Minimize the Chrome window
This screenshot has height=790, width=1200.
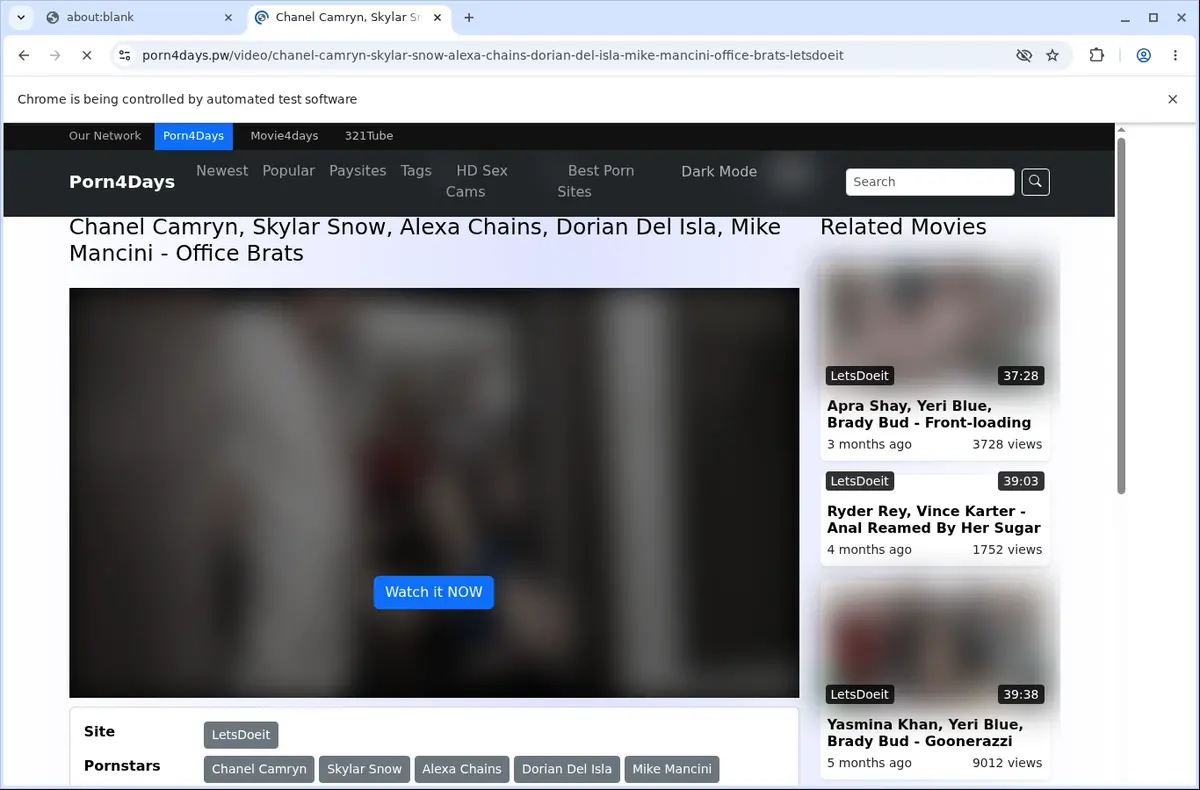click(x=1126, y=17)
